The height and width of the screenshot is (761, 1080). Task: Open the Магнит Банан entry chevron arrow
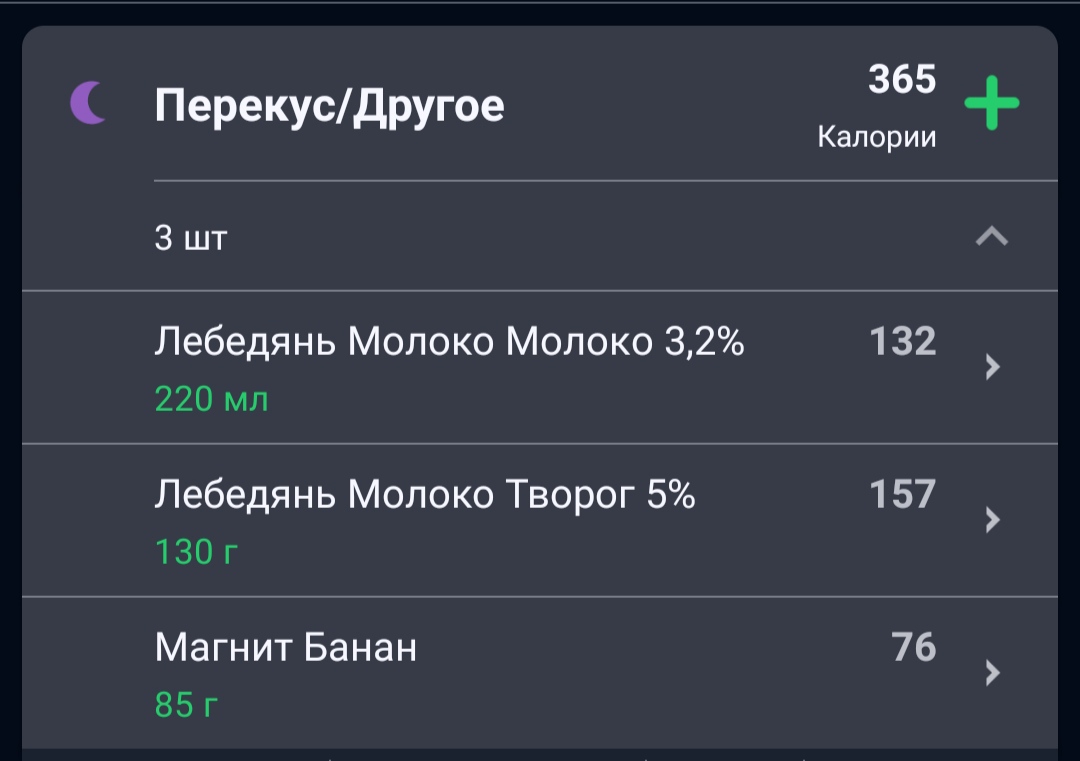pos(992,673)
